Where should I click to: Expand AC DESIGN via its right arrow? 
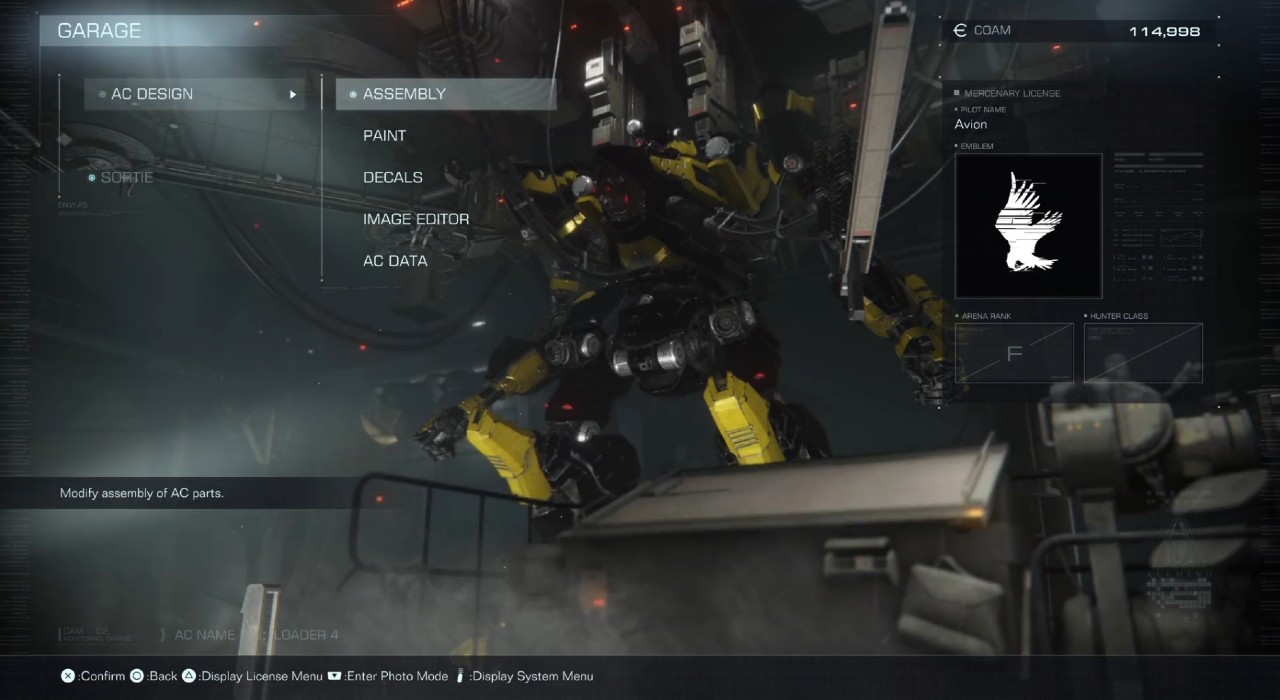(292, 93)
